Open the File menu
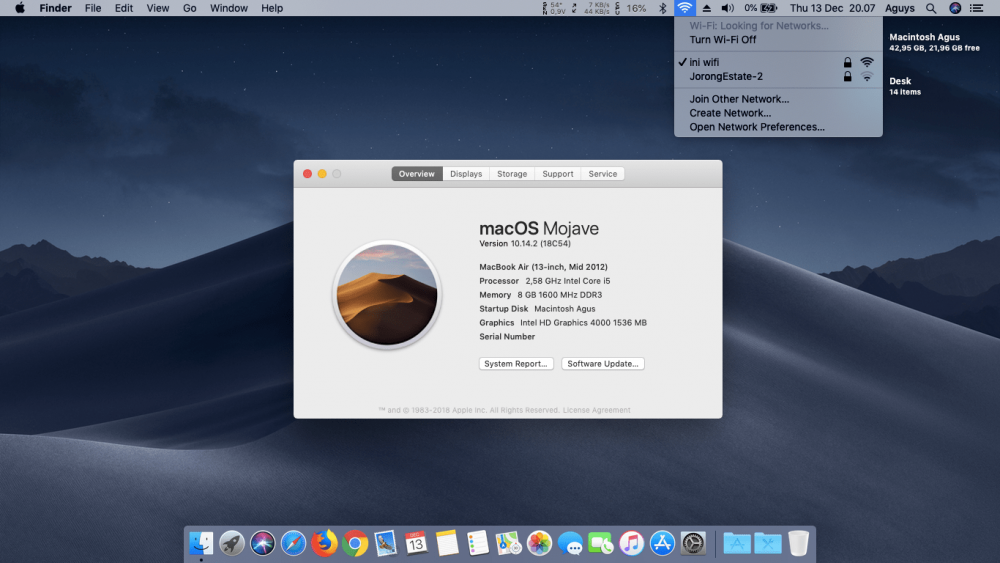The height and width of the screenshot is (563, 1000). pos(93,8)
